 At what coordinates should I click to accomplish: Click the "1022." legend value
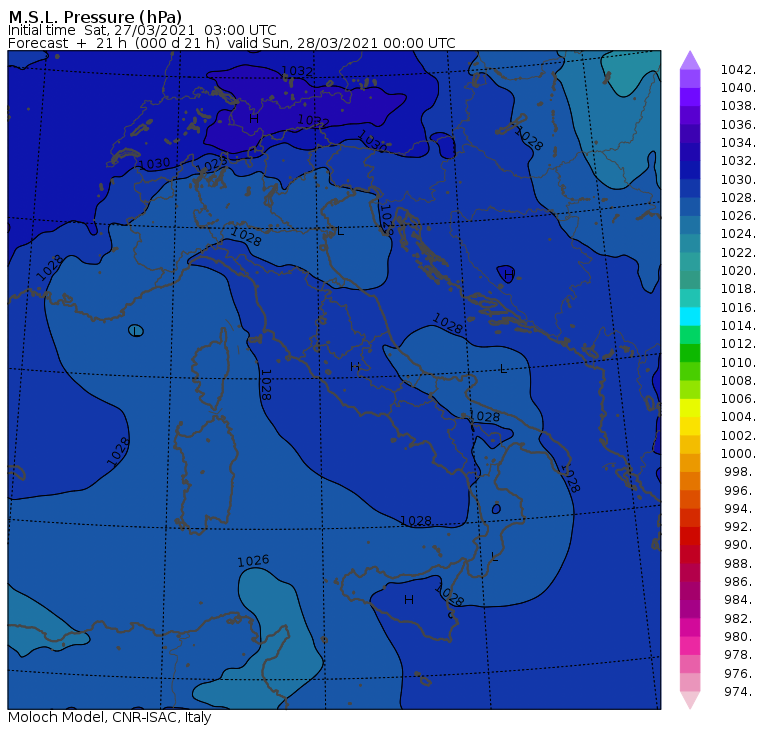pyautogui.click(x=738, y=253)
